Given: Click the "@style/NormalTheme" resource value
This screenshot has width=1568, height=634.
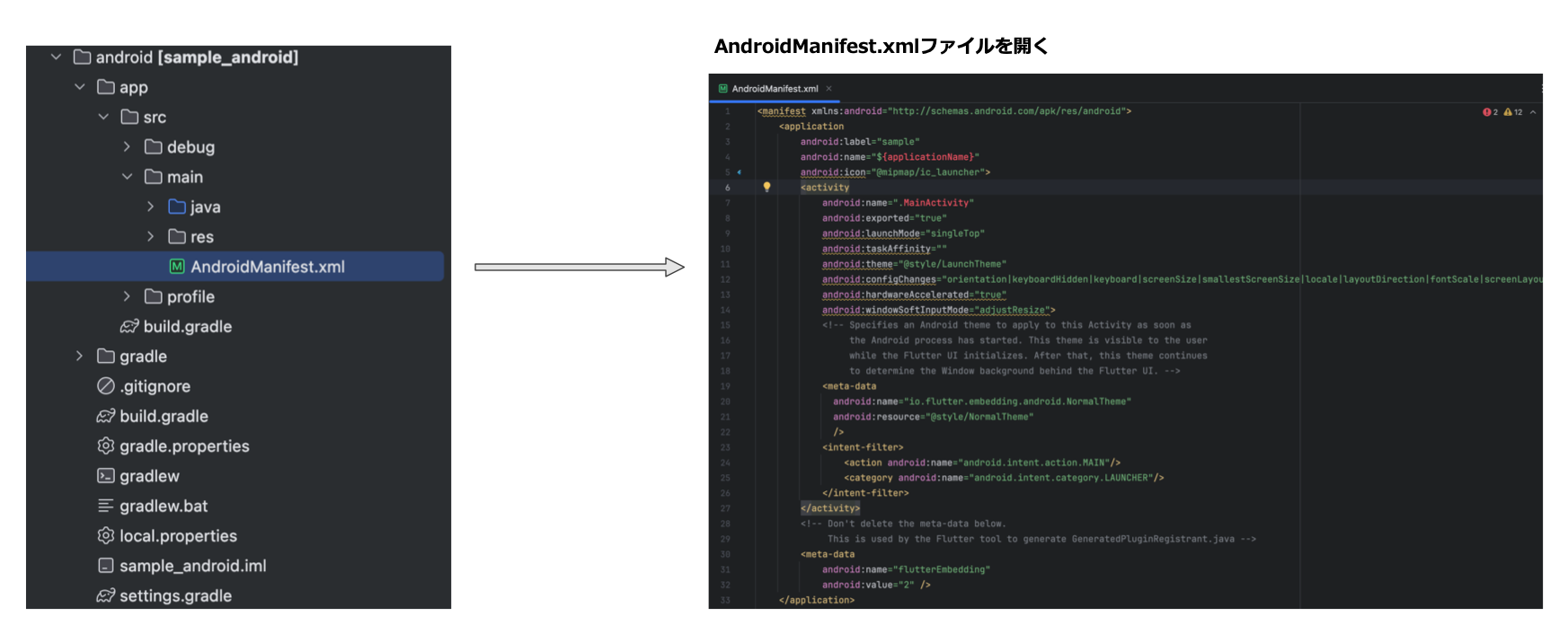Looking at the screenshot, I should (x=979, y=417).
